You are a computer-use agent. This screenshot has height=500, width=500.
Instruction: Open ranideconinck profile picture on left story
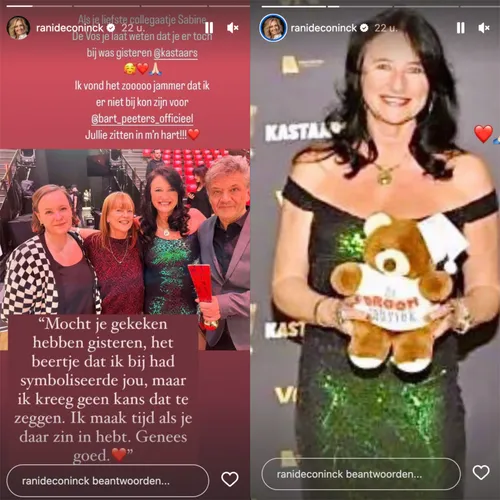click(18, 28)
